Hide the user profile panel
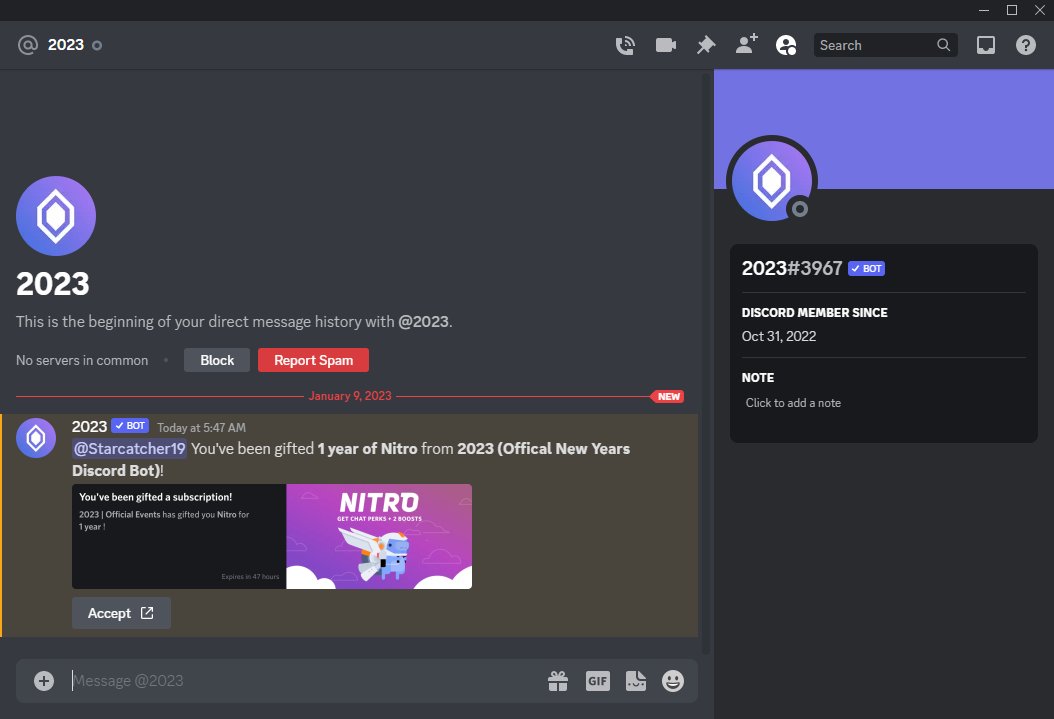This screenshot has width=1054, height=719. click(786, 45)
